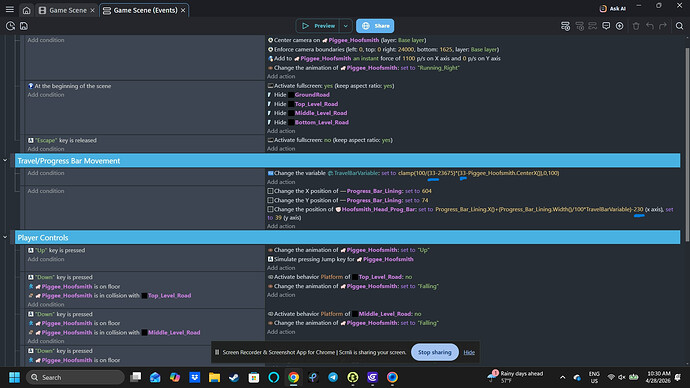The height and width of the screenshot is (388, 690).
Task: Click the hide icon beside Hide GroundRoad
Action: click(270, 95)
